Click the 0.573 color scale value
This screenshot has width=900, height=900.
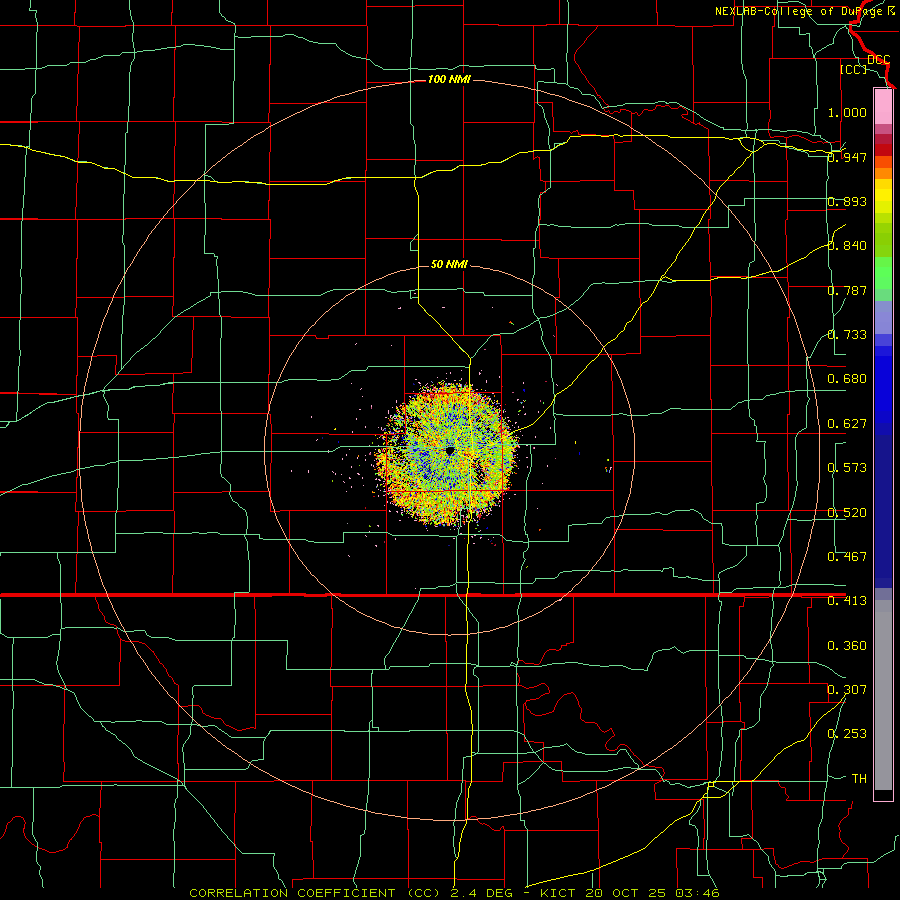847,468
